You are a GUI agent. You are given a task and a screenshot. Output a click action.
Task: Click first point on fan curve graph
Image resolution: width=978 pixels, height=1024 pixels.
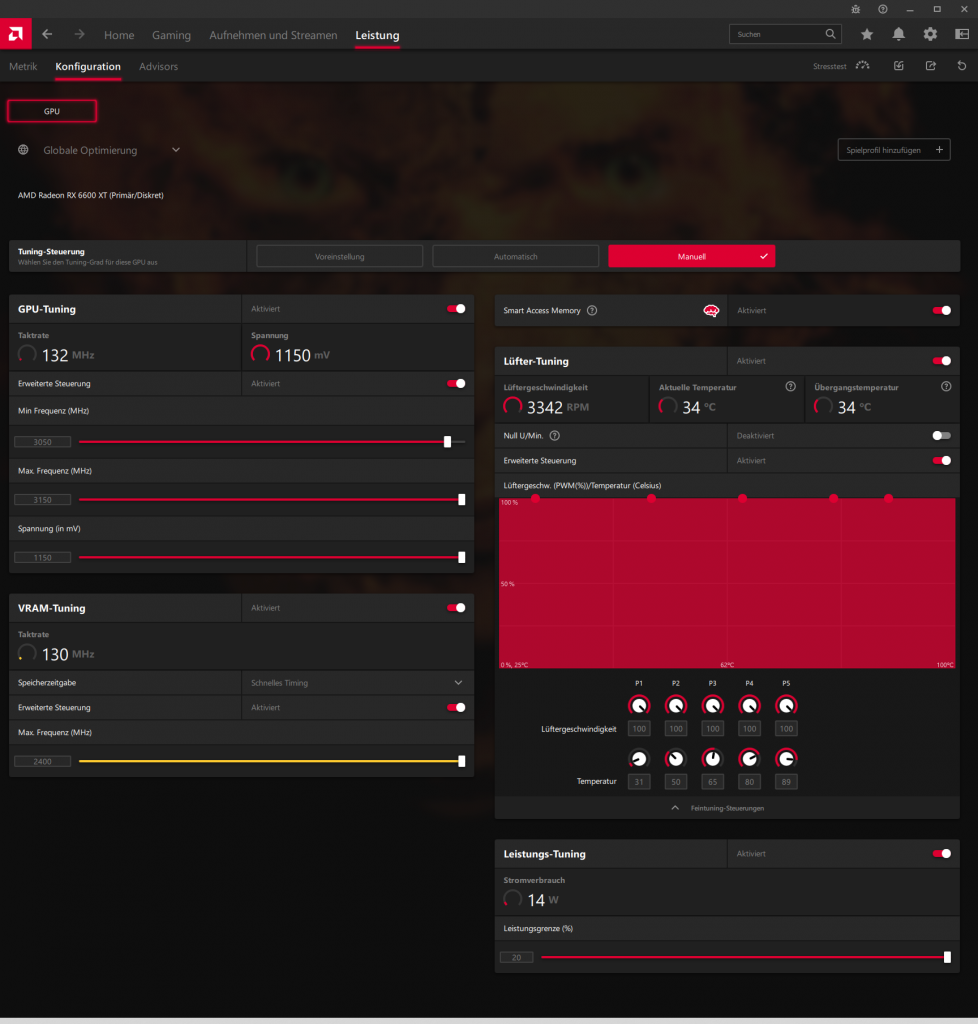click(x=535, y=498)
